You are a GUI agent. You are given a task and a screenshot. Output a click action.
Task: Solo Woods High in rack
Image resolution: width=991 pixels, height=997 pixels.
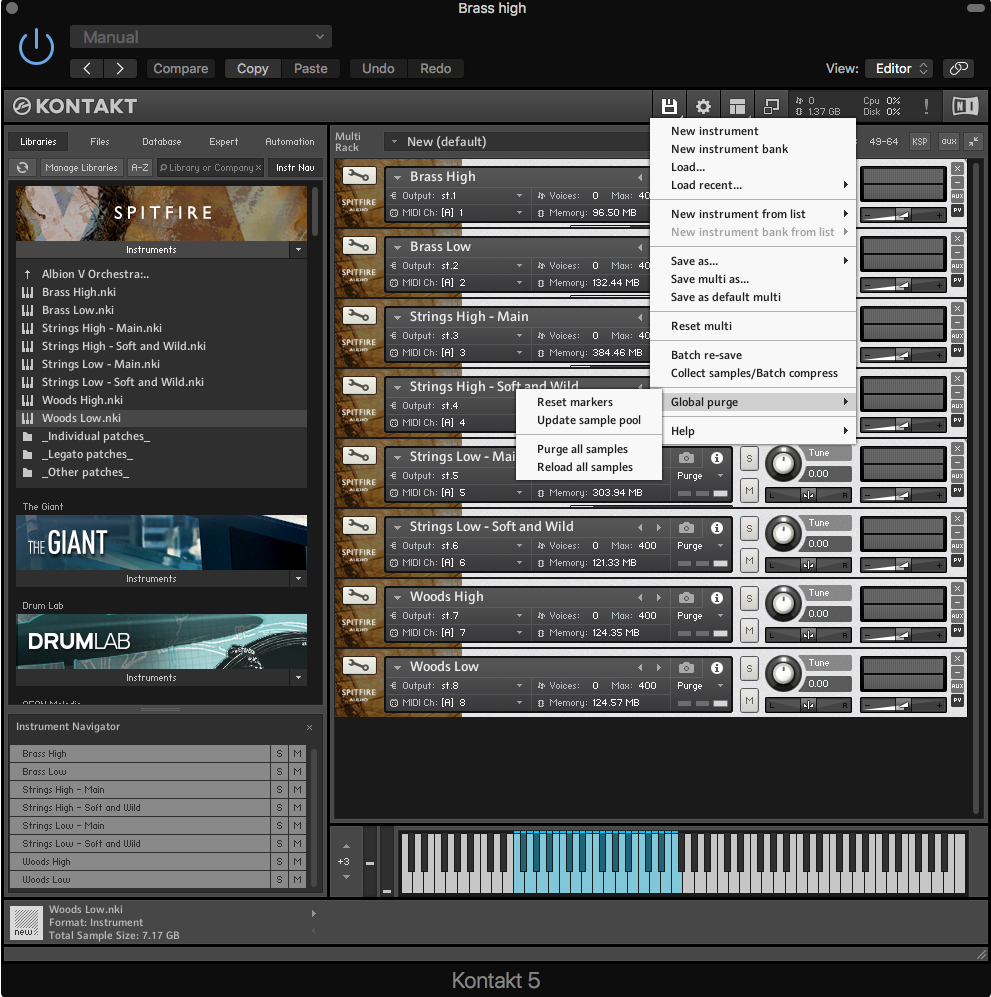(749, 598)
